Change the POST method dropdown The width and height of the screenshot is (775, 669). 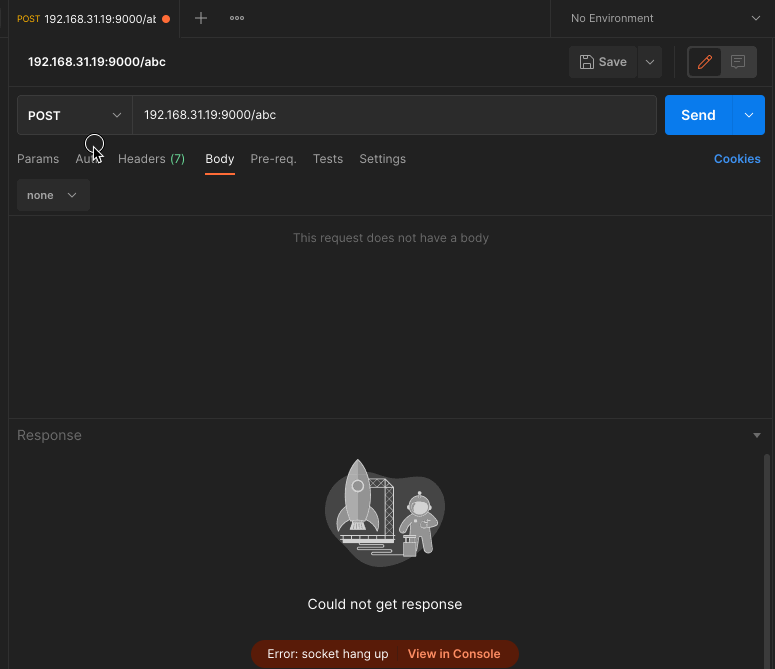[x=74, y=115]
